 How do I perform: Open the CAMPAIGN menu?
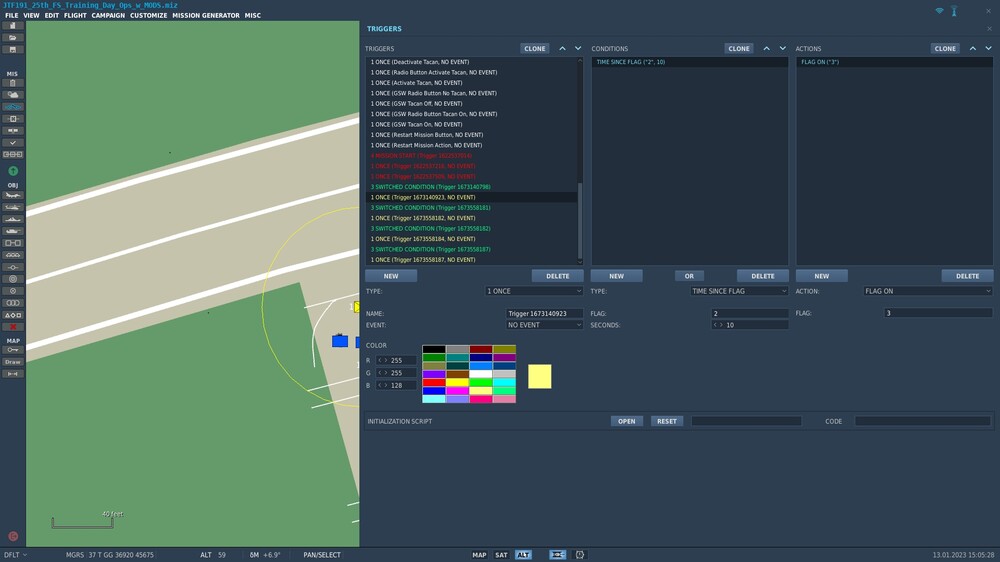pyautogui.click(x=108, y=16)
